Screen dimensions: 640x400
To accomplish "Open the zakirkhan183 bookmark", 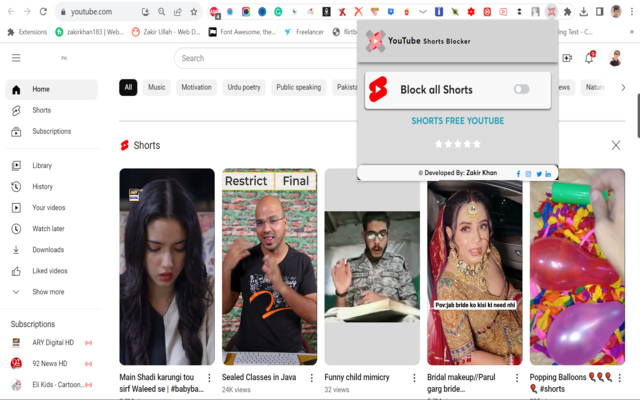I will pyautogui.click(x=89, y=32).
